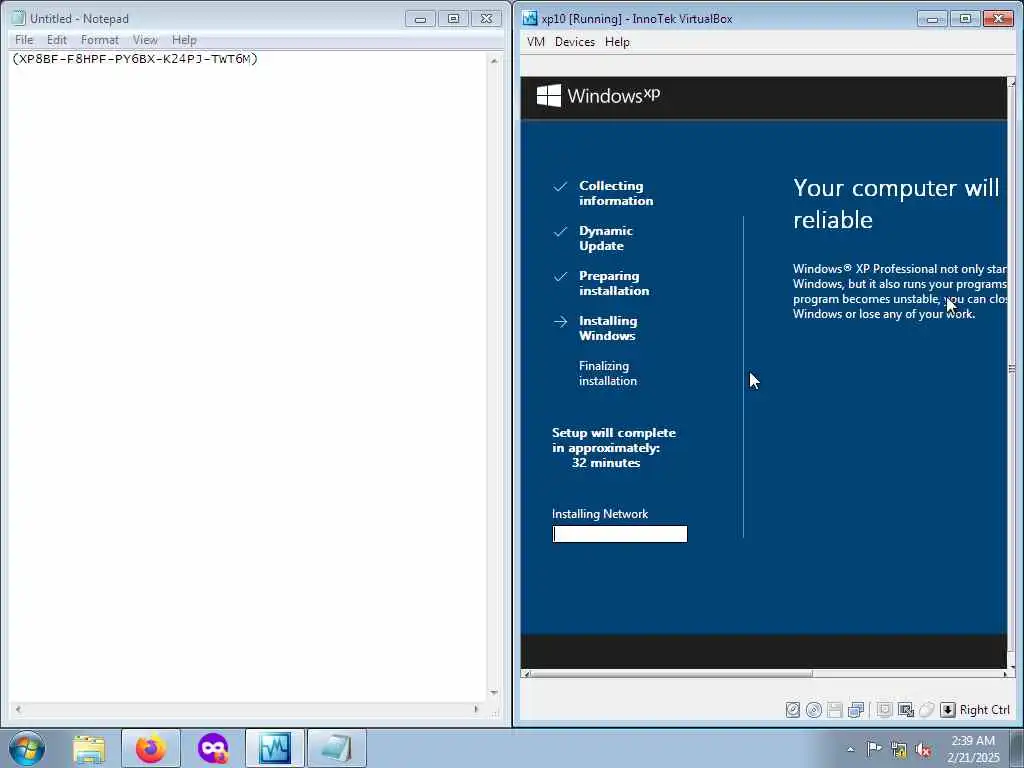Image resolution: width=1024 pixels, height=768 pixels.
Task: Maximize the Notepad window
Action: tap(453, 19)
